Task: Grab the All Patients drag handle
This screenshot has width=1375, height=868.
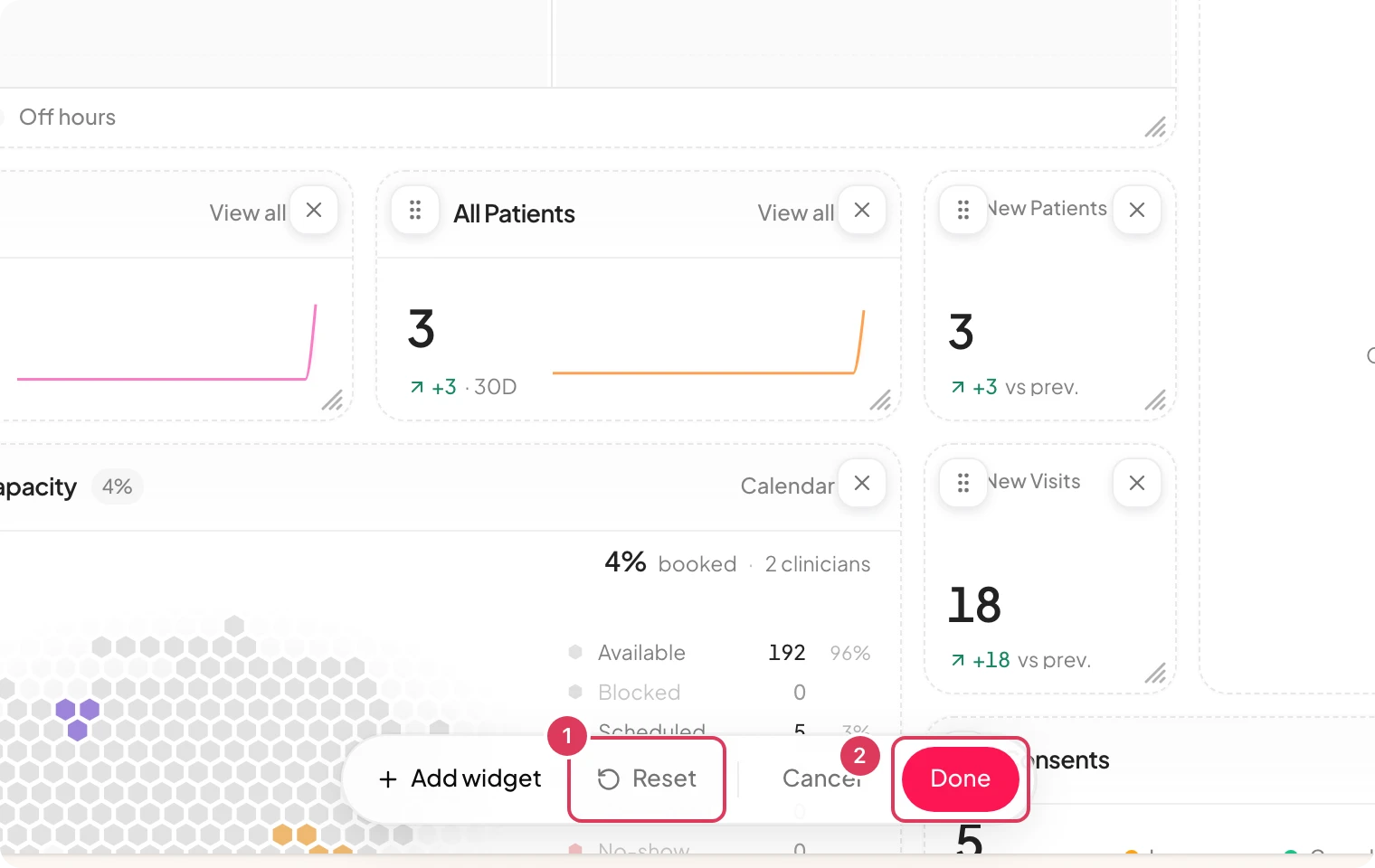Action: (415, 211)
